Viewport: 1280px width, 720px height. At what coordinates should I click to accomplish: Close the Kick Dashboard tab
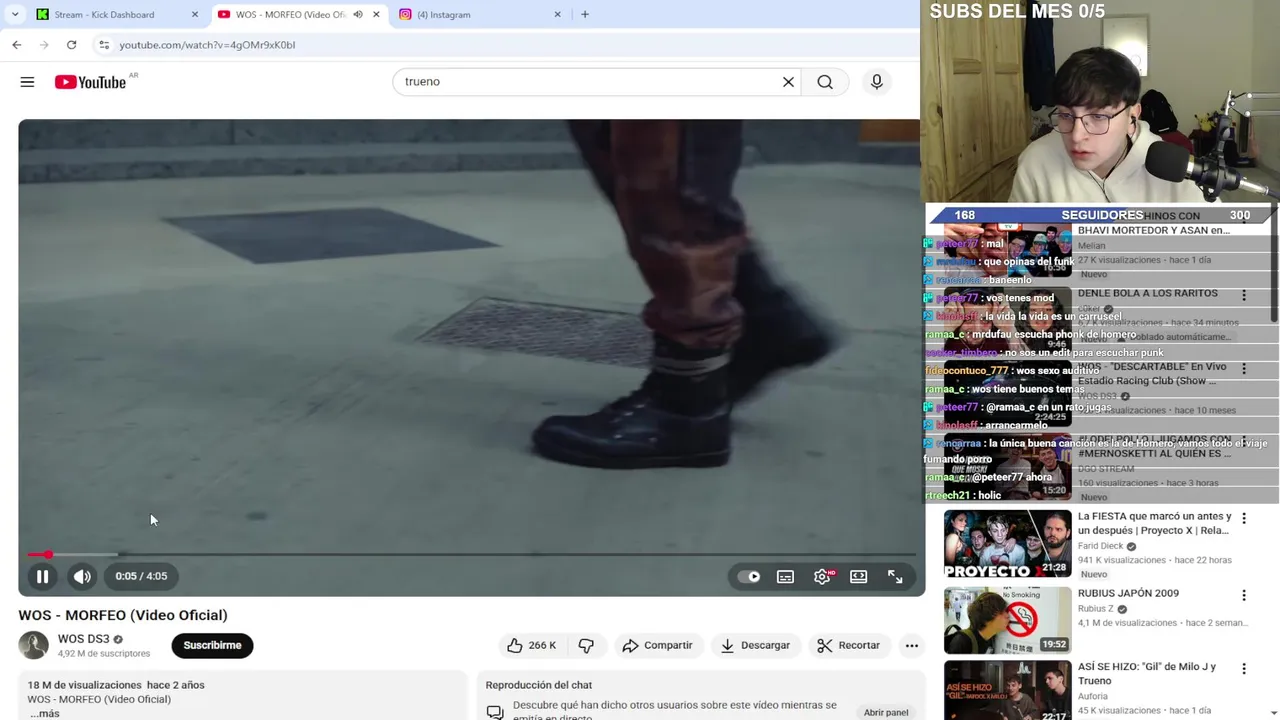[x=195, y=14]
